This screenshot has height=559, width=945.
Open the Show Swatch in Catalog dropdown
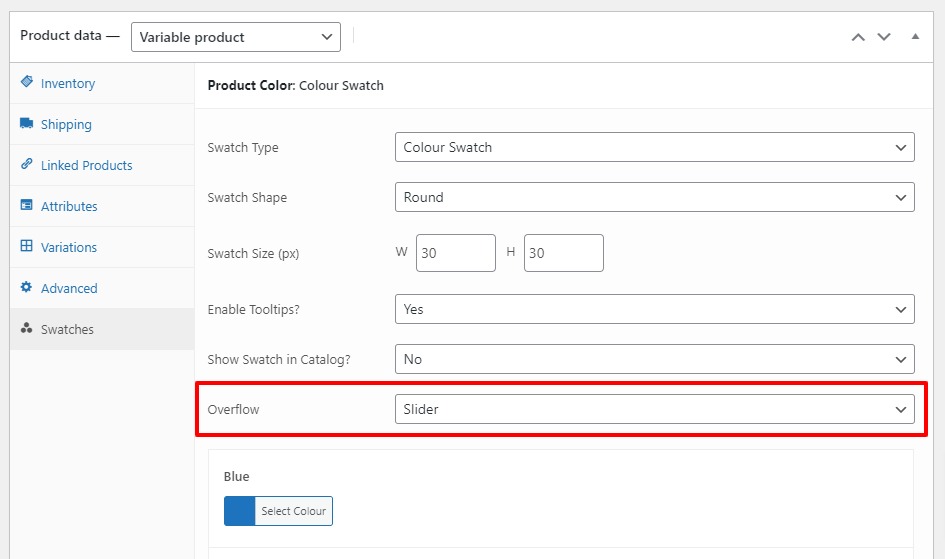point(655,359)
